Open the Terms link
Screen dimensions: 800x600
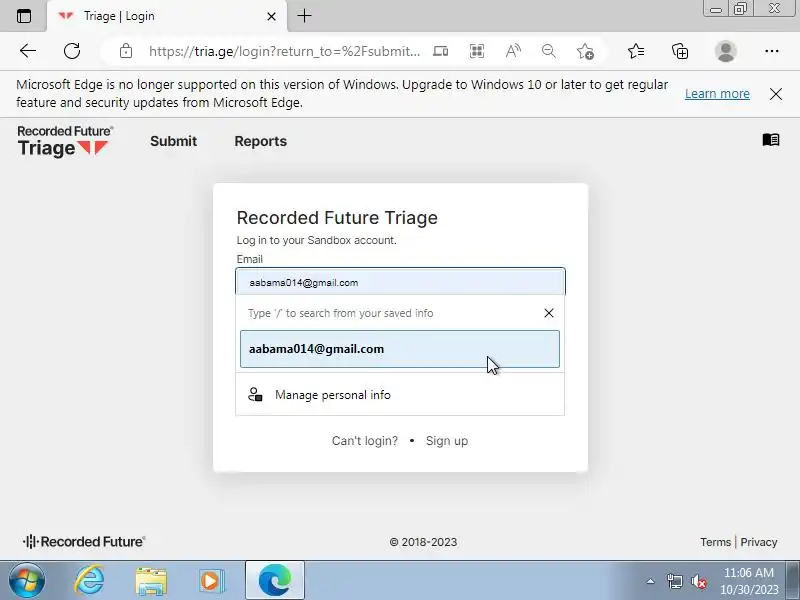tap(715, 542)
